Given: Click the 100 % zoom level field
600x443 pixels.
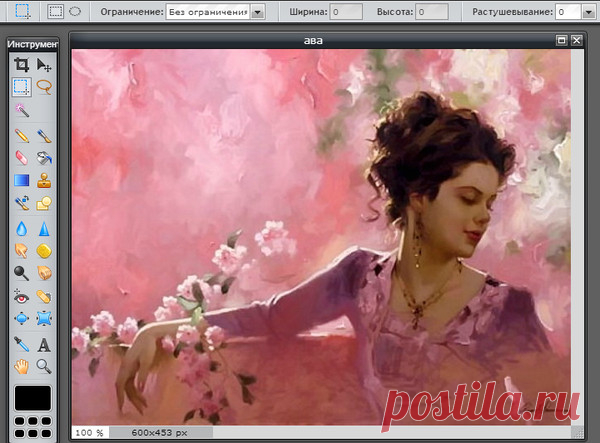Looking at the screenshot, I should (x=90, y=433).
